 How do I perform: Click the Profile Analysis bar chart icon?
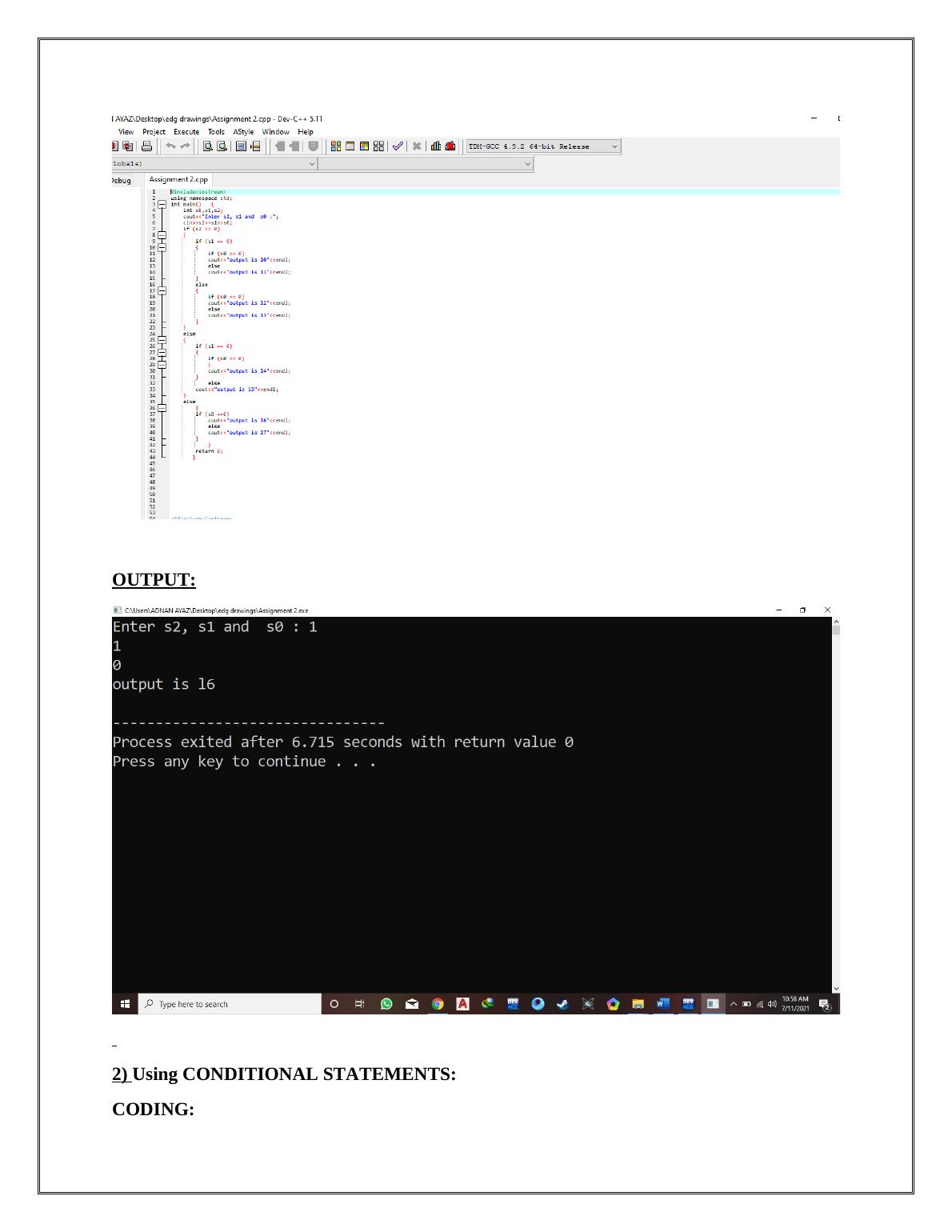point(436,146)
